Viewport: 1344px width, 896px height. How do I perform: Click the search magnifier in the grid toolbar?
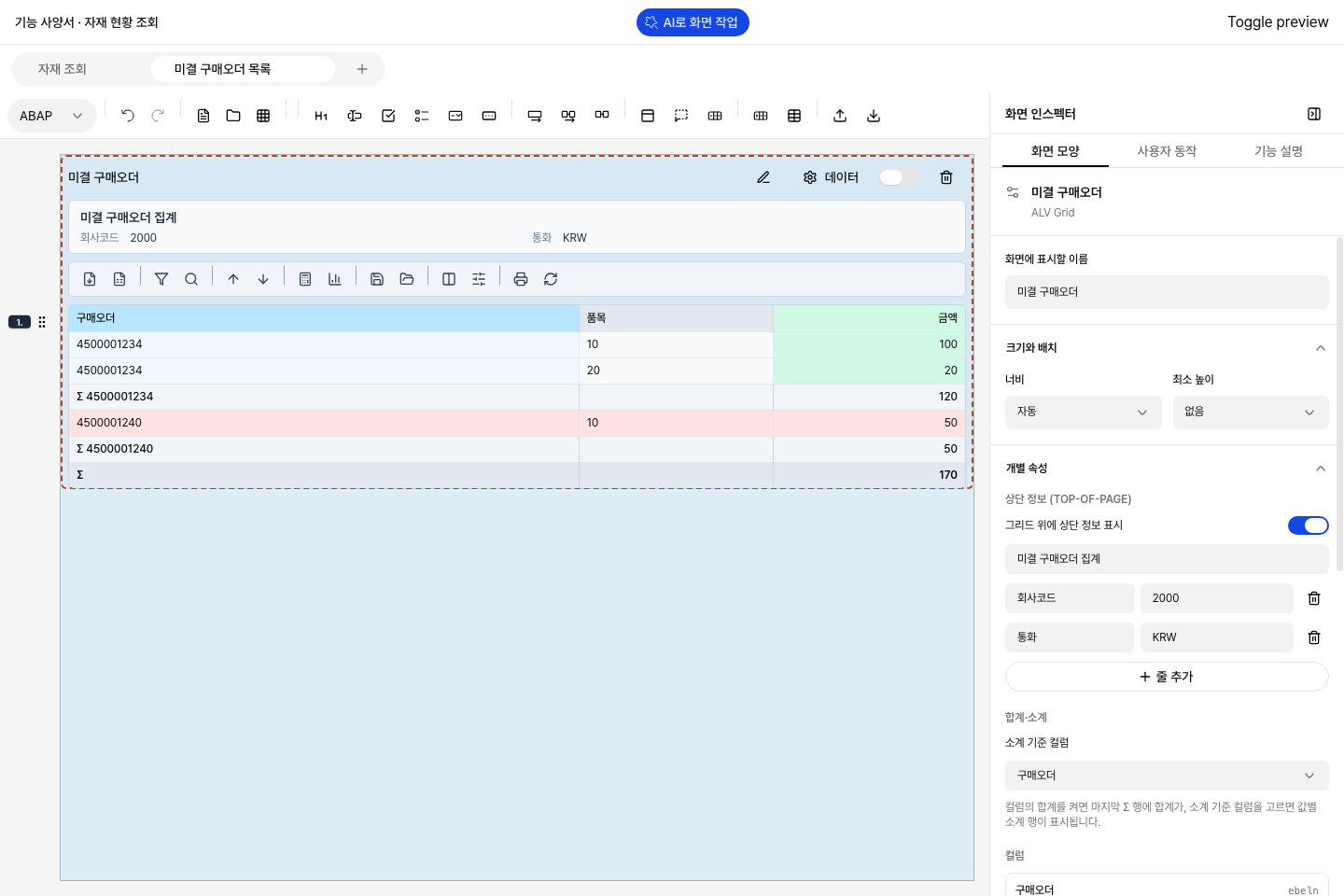tap(191, 279)
